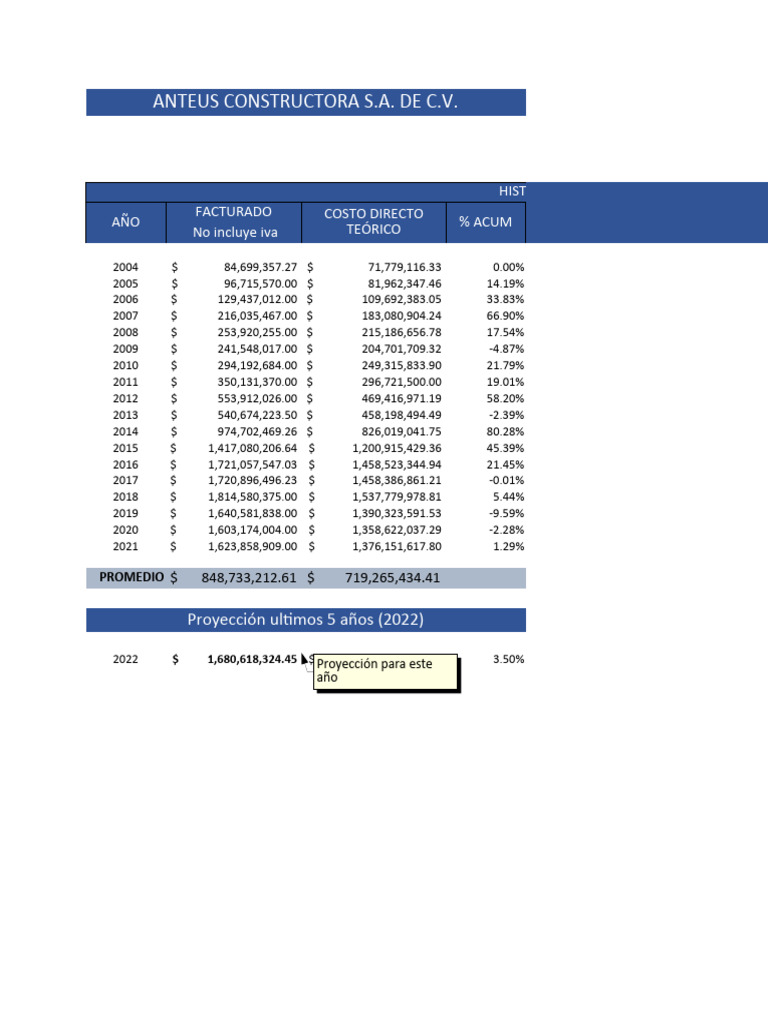
Task: Click the ANTEUS CONSTRUCTORA S.A. DE C.V. title
Action: click(x=306, y=102)
